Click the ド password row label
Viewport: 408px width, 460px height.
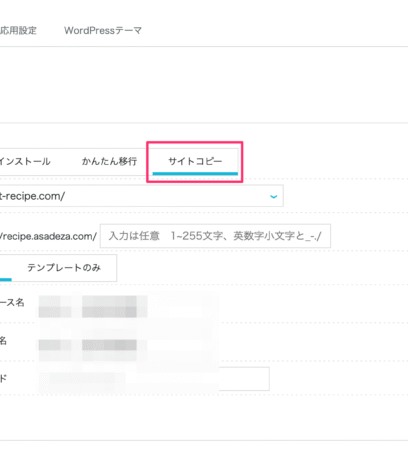coord(3,378)
